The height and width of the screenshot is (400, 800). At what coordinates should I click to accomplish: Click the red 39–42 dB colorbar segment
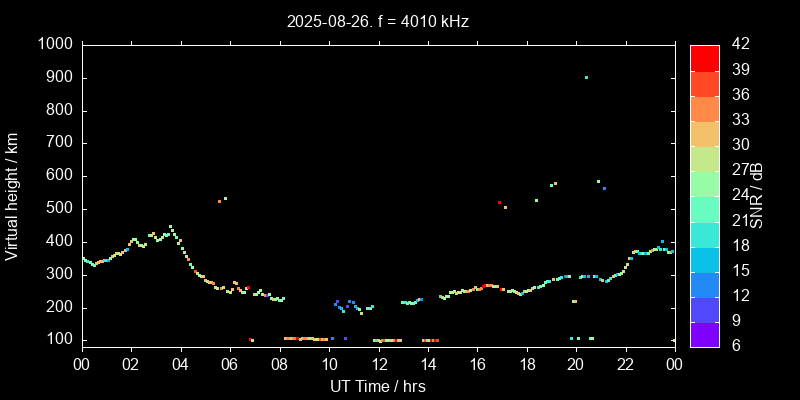coord(704,57)
